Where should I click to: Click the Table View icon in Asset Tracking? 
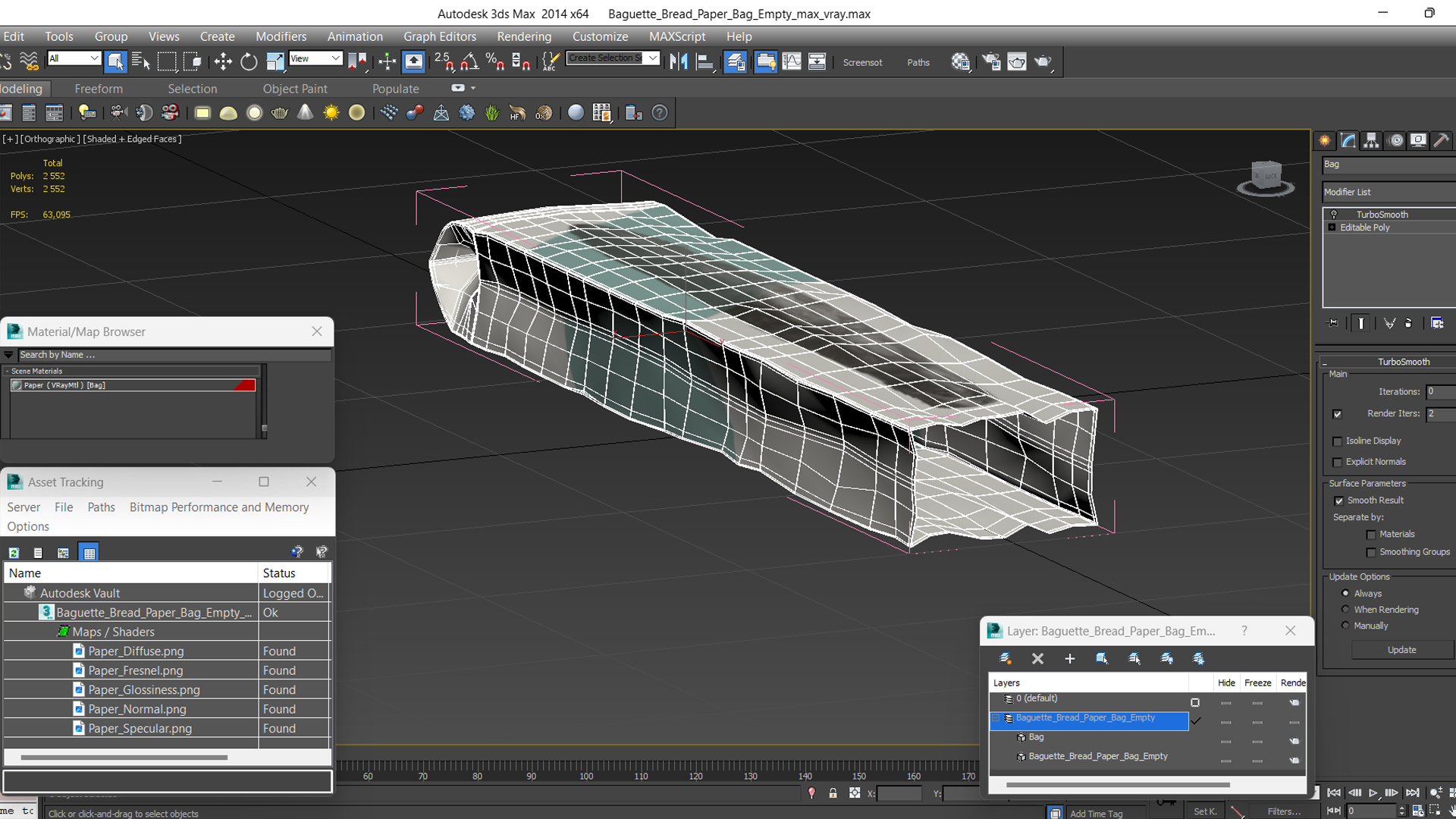point(89,553)
